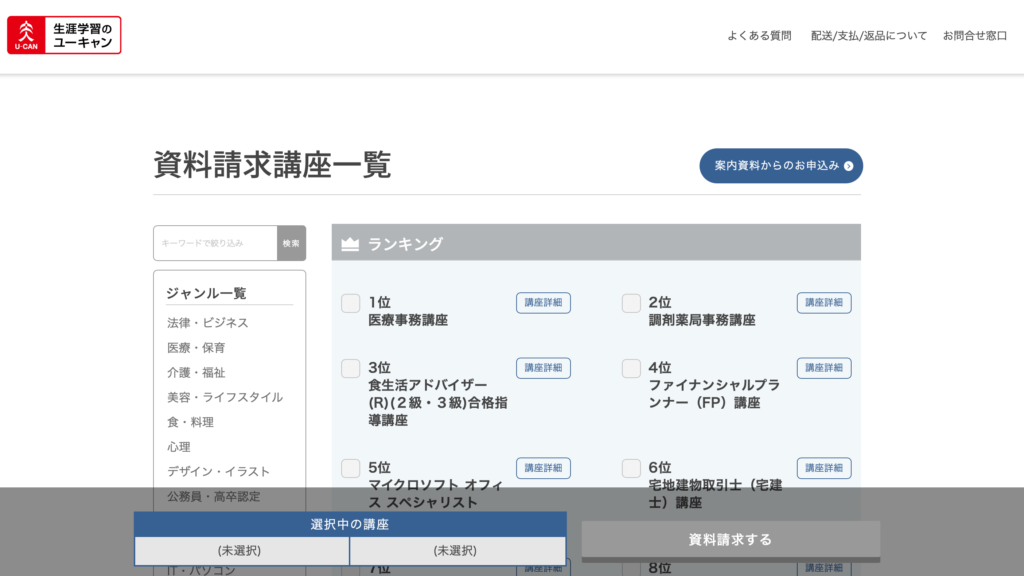This screenshot has height=576, width=1024.
Task: Click the 選択中の講座 header
Action: 350,524
